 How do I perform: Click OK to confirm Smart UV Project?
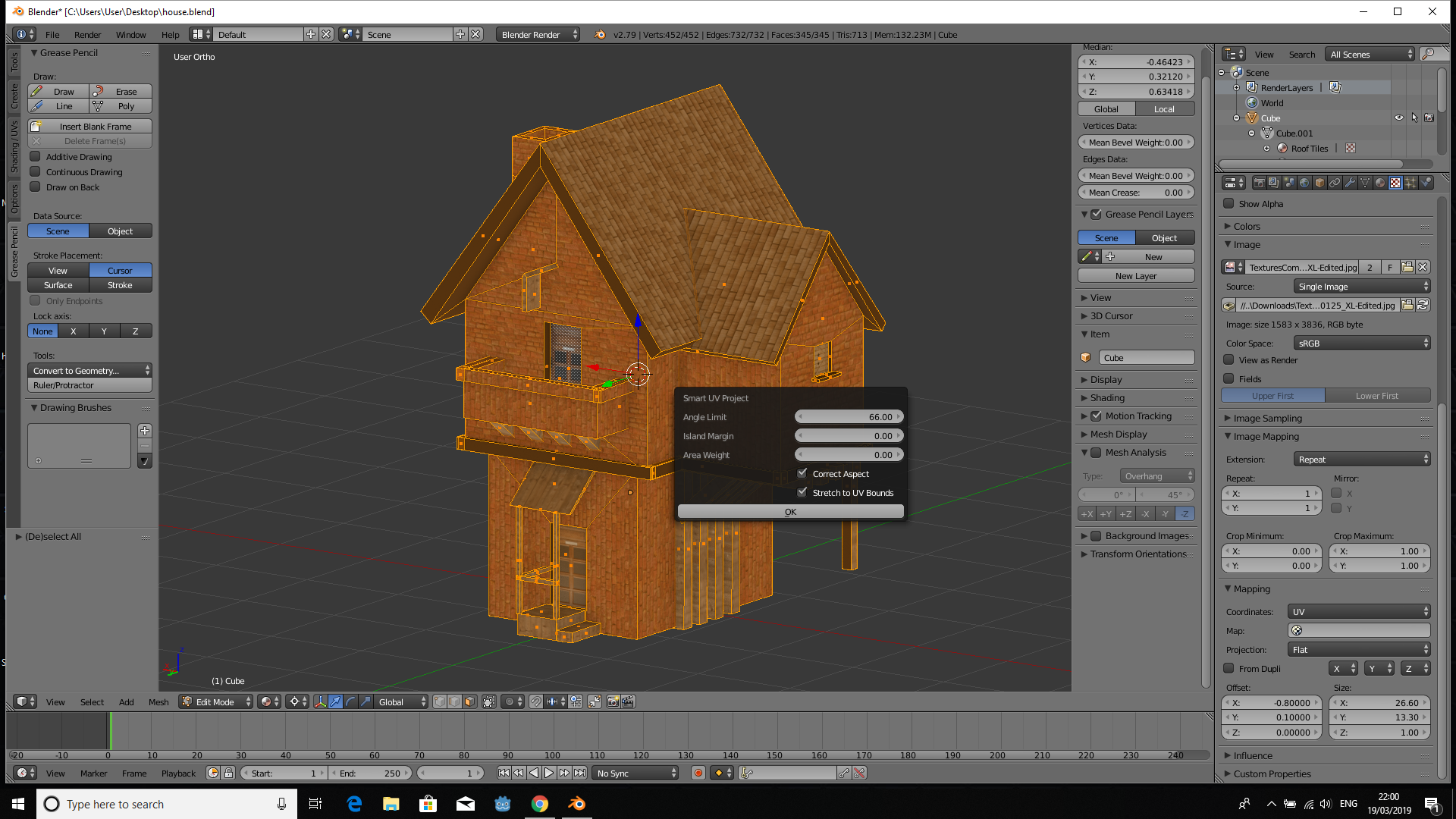[789, 512]
